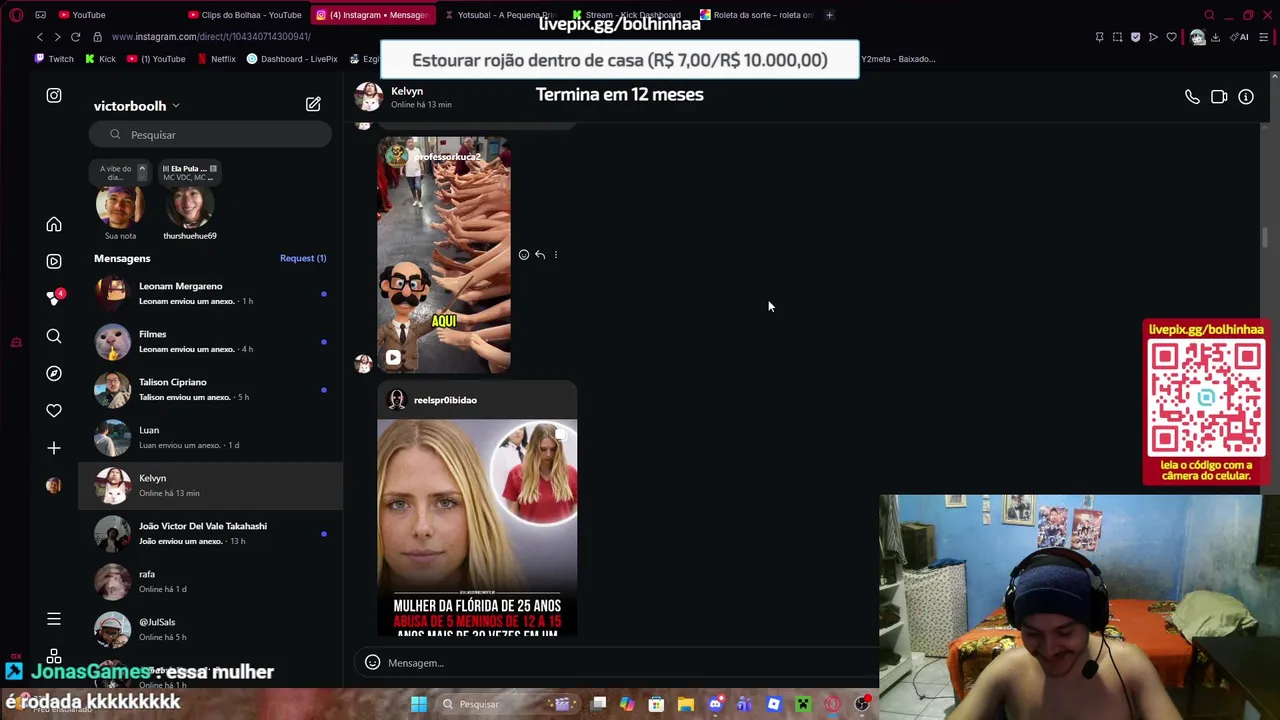Open the hamburger More menu icon
Viewport: 1280px width, 720px height.
tap(54, 619)
